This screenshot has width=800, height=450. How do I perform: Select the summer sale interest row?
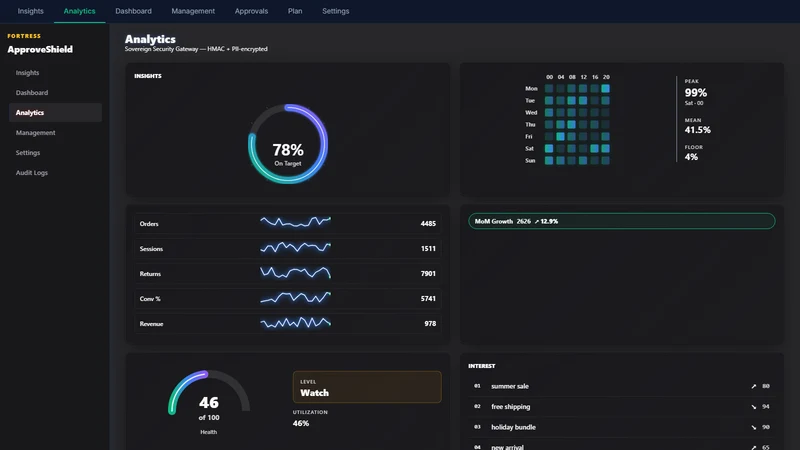click(x=621, y=386)
